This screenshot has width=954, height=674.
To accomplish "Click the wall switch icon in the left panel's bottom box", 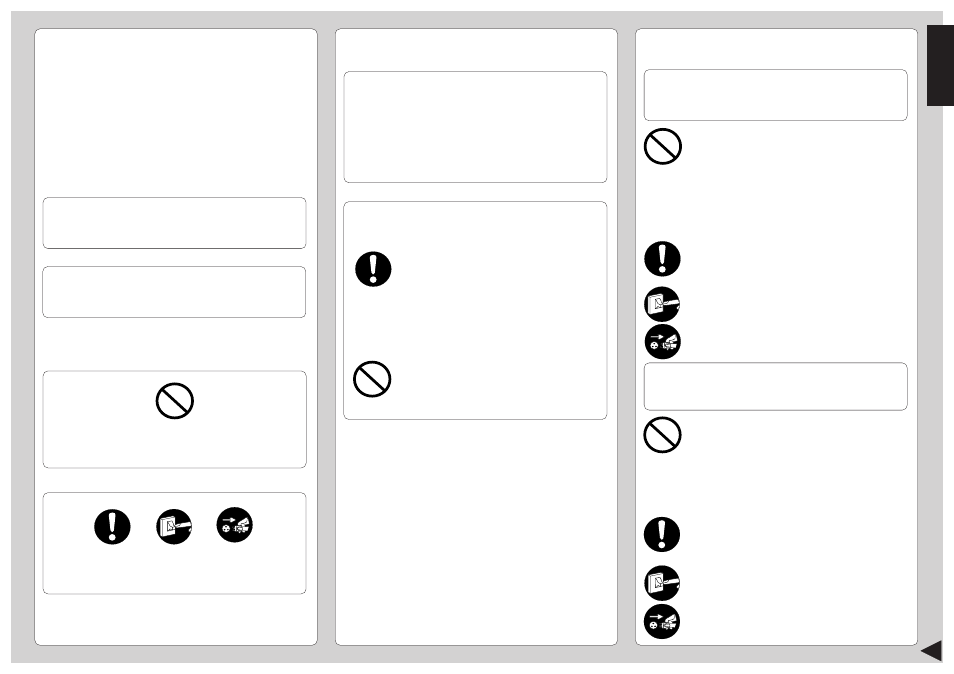I will (x=174, y=526).
